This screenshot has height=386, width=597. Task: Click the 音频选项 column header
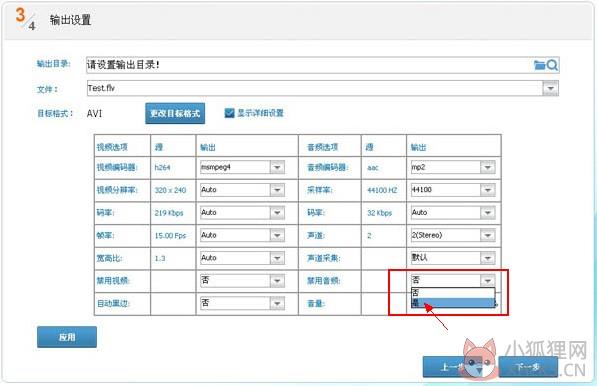point(323,147)
